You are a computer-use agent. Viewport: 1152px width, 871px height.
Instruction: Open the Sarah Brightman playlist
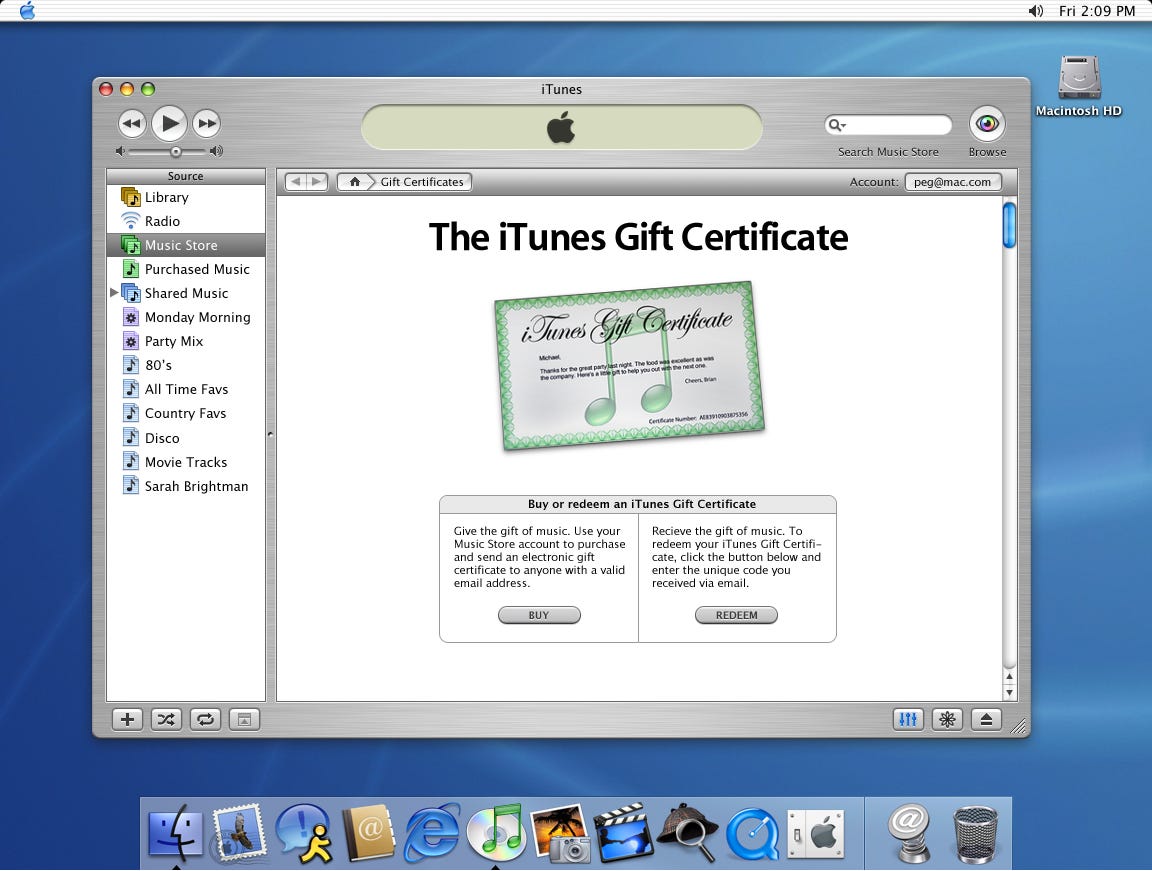tap(186, 485)
